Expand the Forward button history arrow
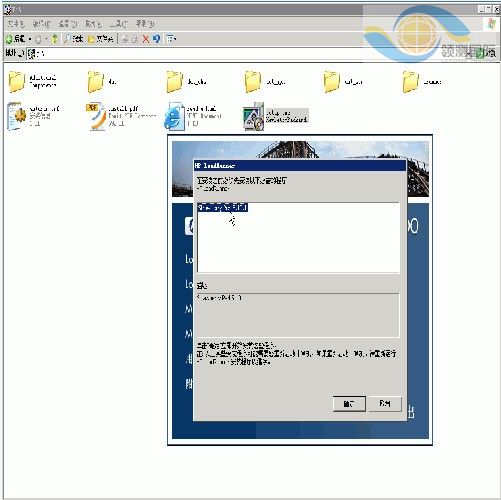 (46, 39)
